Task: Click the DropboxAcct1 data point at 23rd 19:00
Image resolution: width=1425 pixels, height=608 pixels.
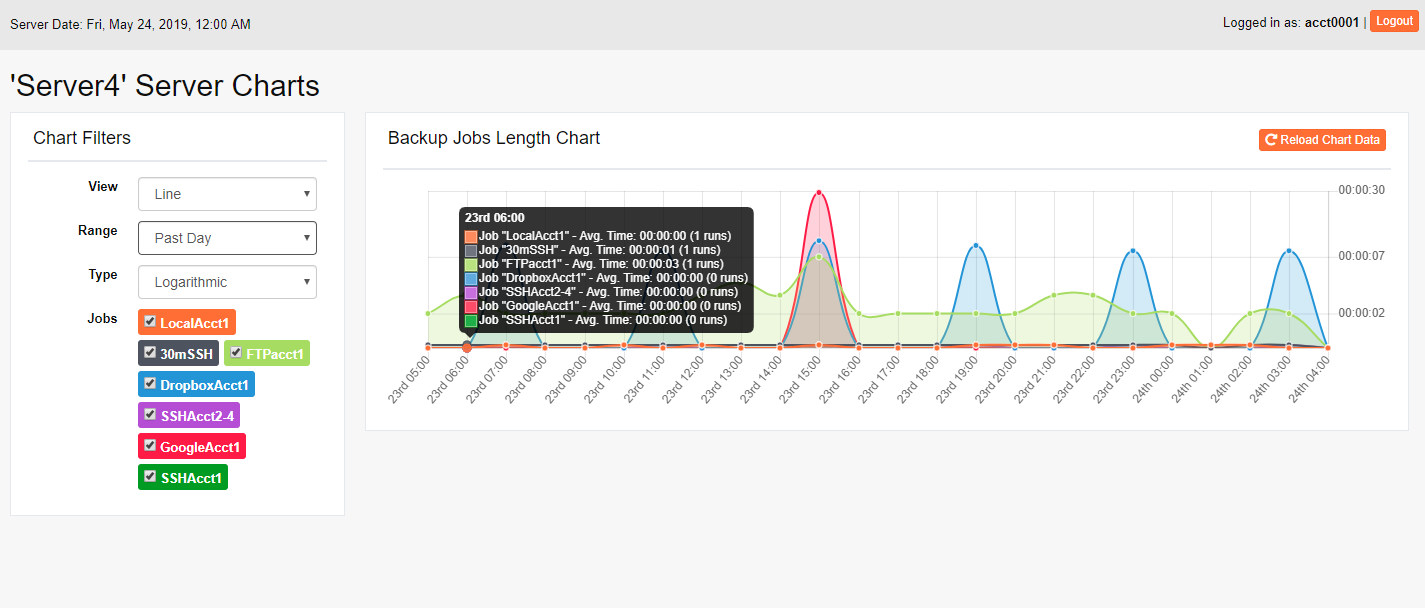Action: (976, 245)
